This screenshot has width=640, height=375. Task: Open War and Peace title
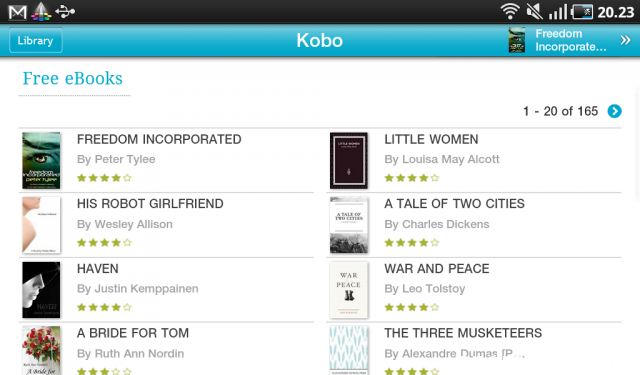436,268
